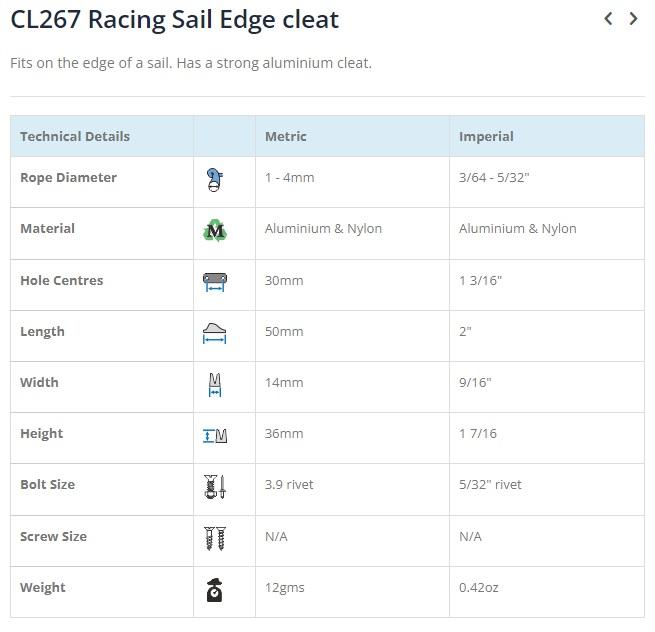Screen dimensions: 655x632
Task: Click the Length dimension icon
Action: tap(214, 333)
